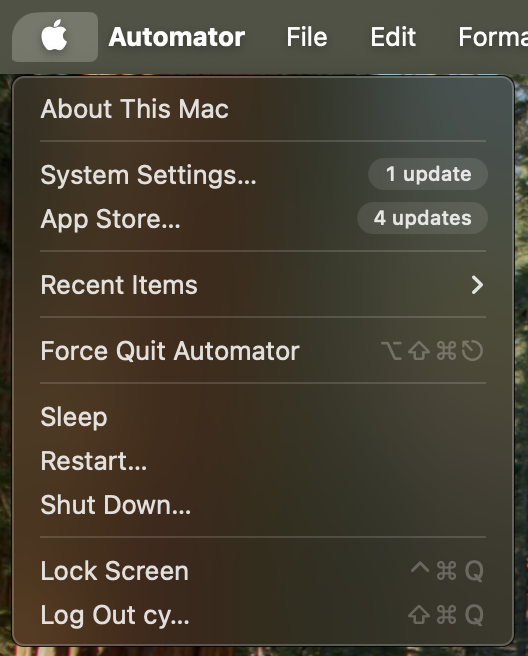Open the Edit menu
This screenshot has width=528, height=656.
[x=393, y=37]
